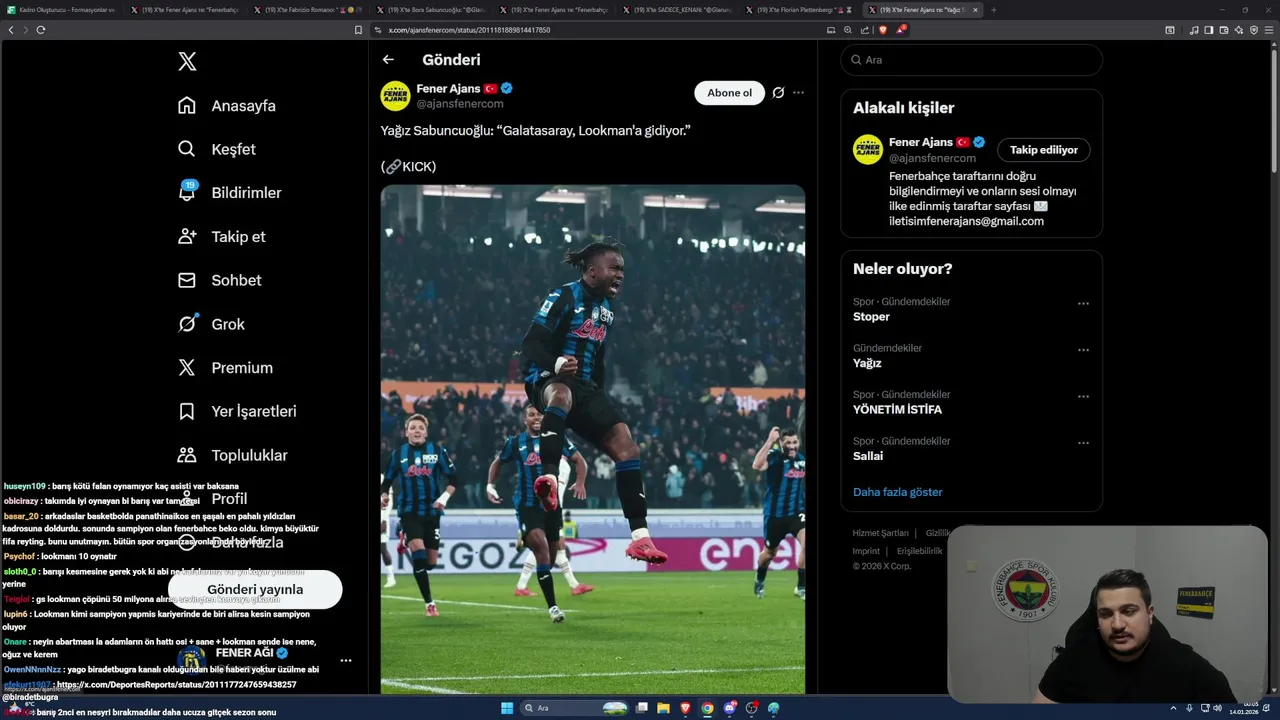
Task: Open the FENER AĞI account switcher dots
Action: (x=346, y=660)
